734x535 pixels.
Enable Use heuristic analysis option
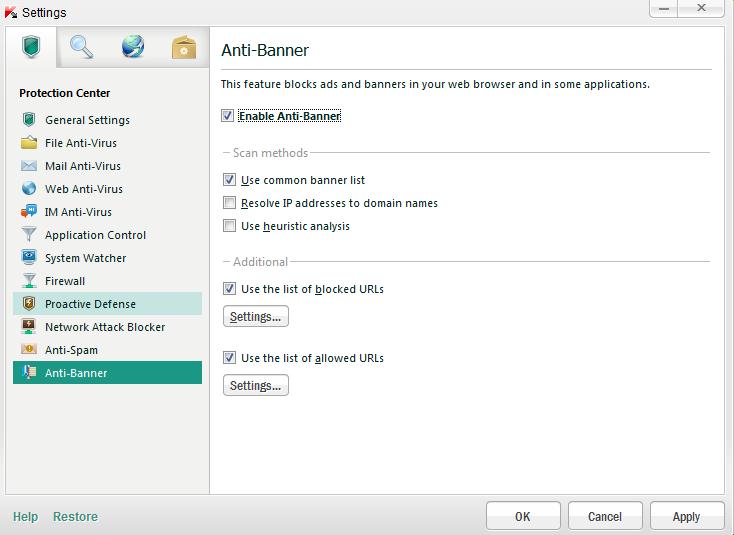229,226
